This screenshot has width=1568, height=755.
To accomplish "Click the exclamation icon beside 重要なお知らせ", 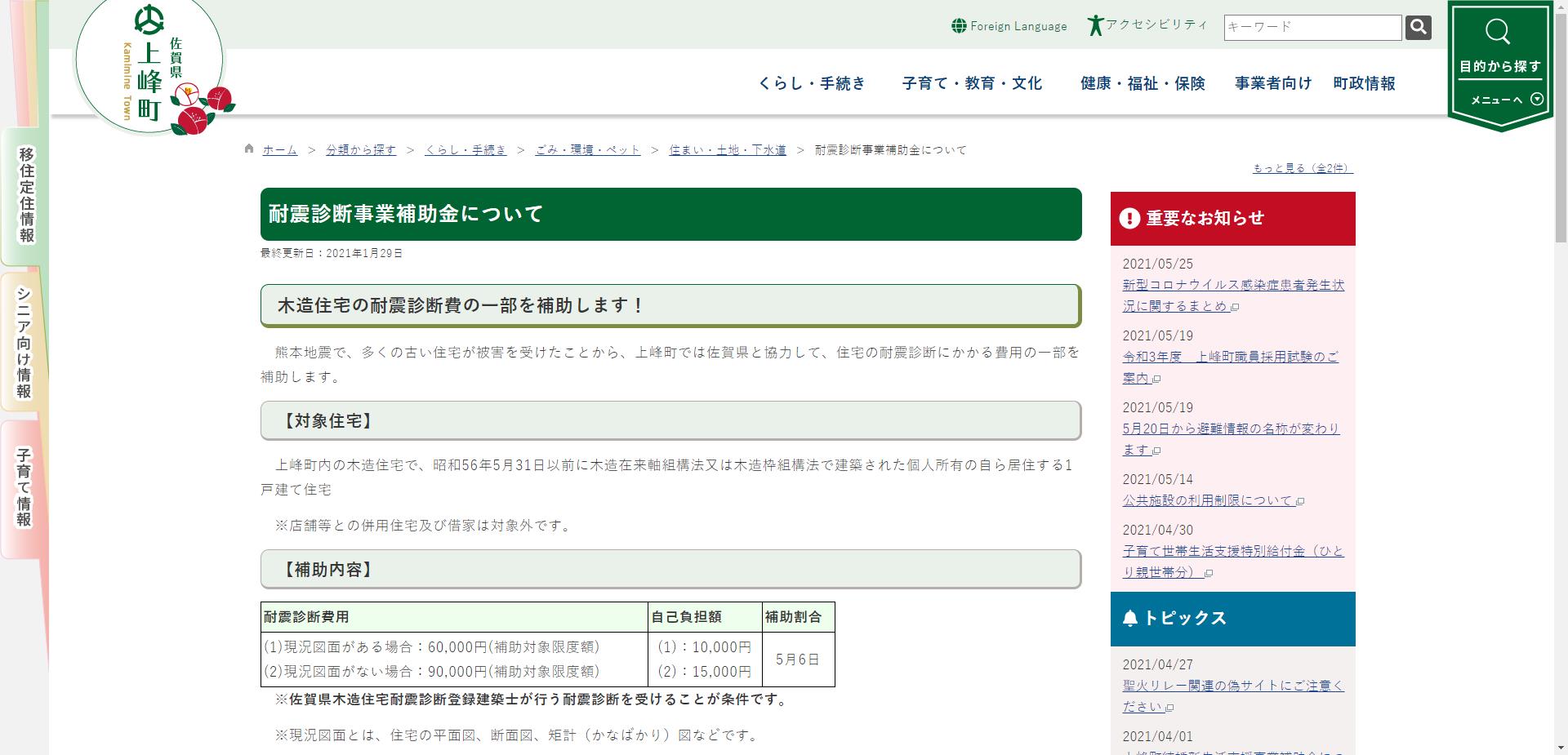I will tap(1129, 218).
